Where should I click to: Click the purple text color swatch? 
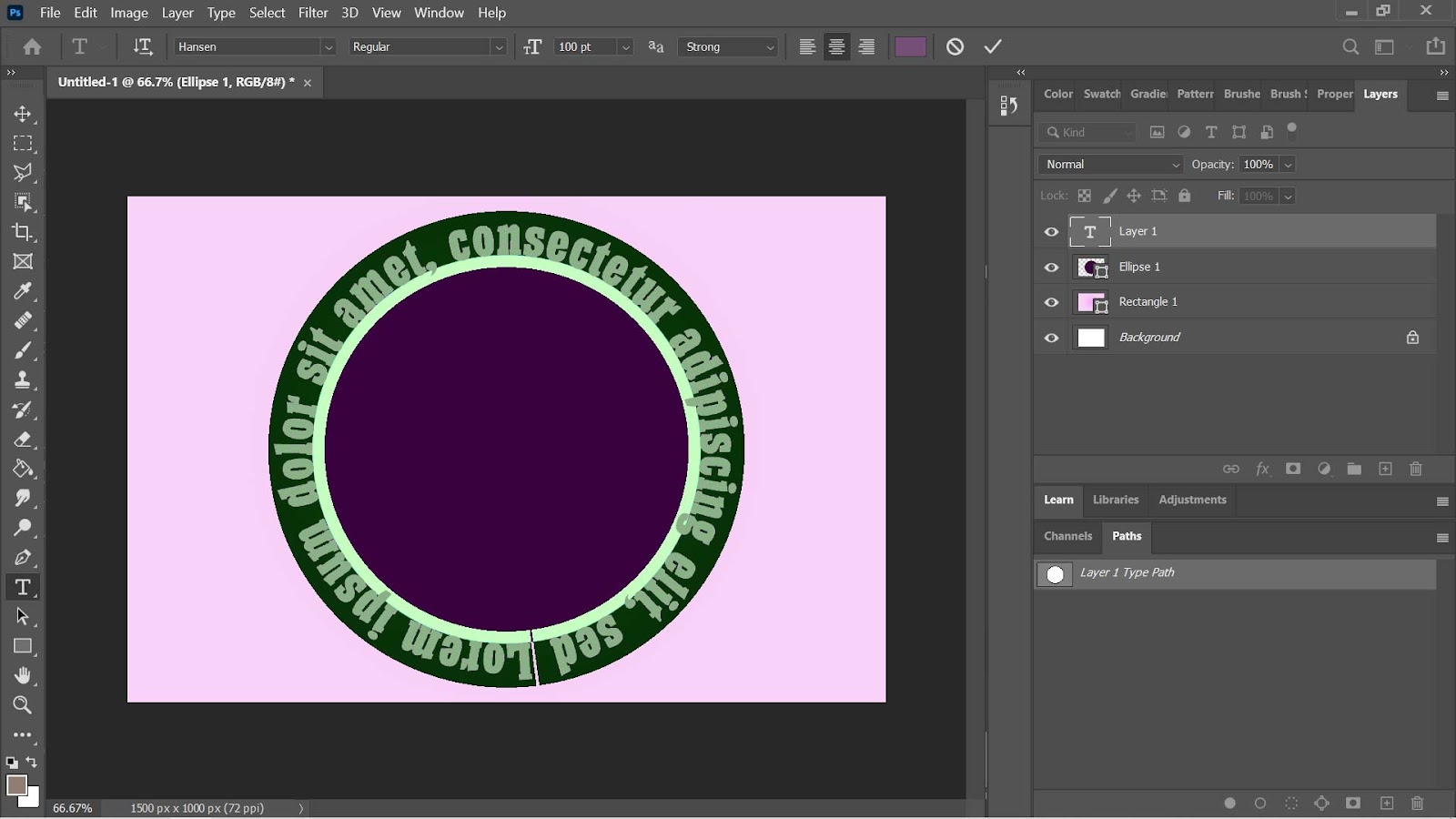[910, 46]
